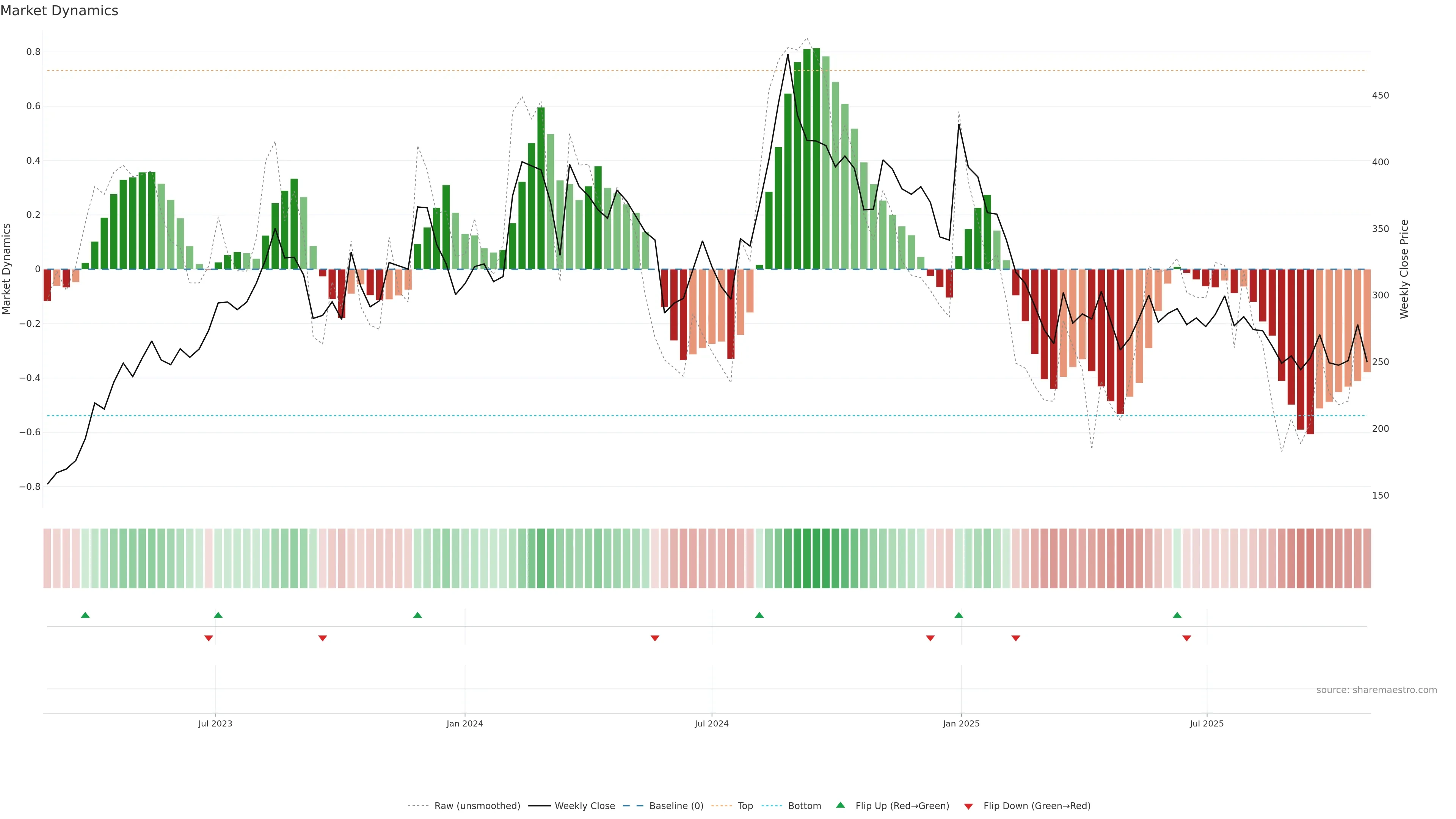This screenshot has width=1456, height=819.
Task: Click the Jan 2024 x-axis label
Action: pyautogui.click(x=464, y=723)
